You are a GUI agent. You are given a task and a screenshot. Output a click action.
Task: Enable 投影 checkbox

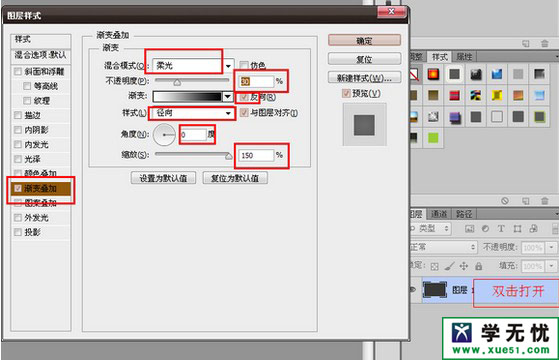pyautogui.click(x=18, y=232)
